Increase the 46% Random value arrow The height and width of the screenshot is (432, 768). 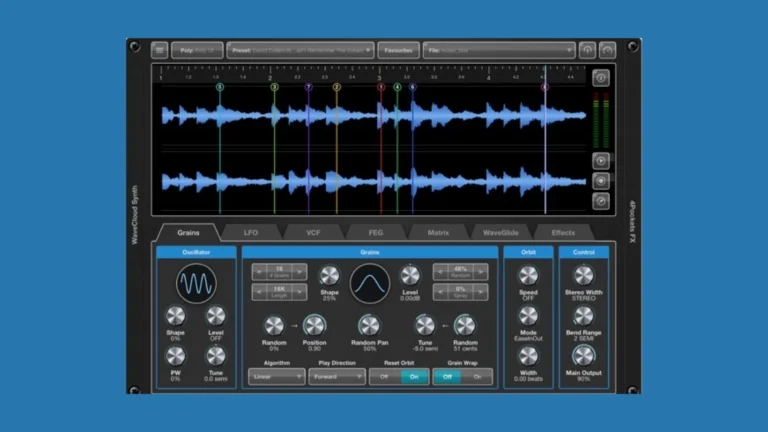coord(480,272)
